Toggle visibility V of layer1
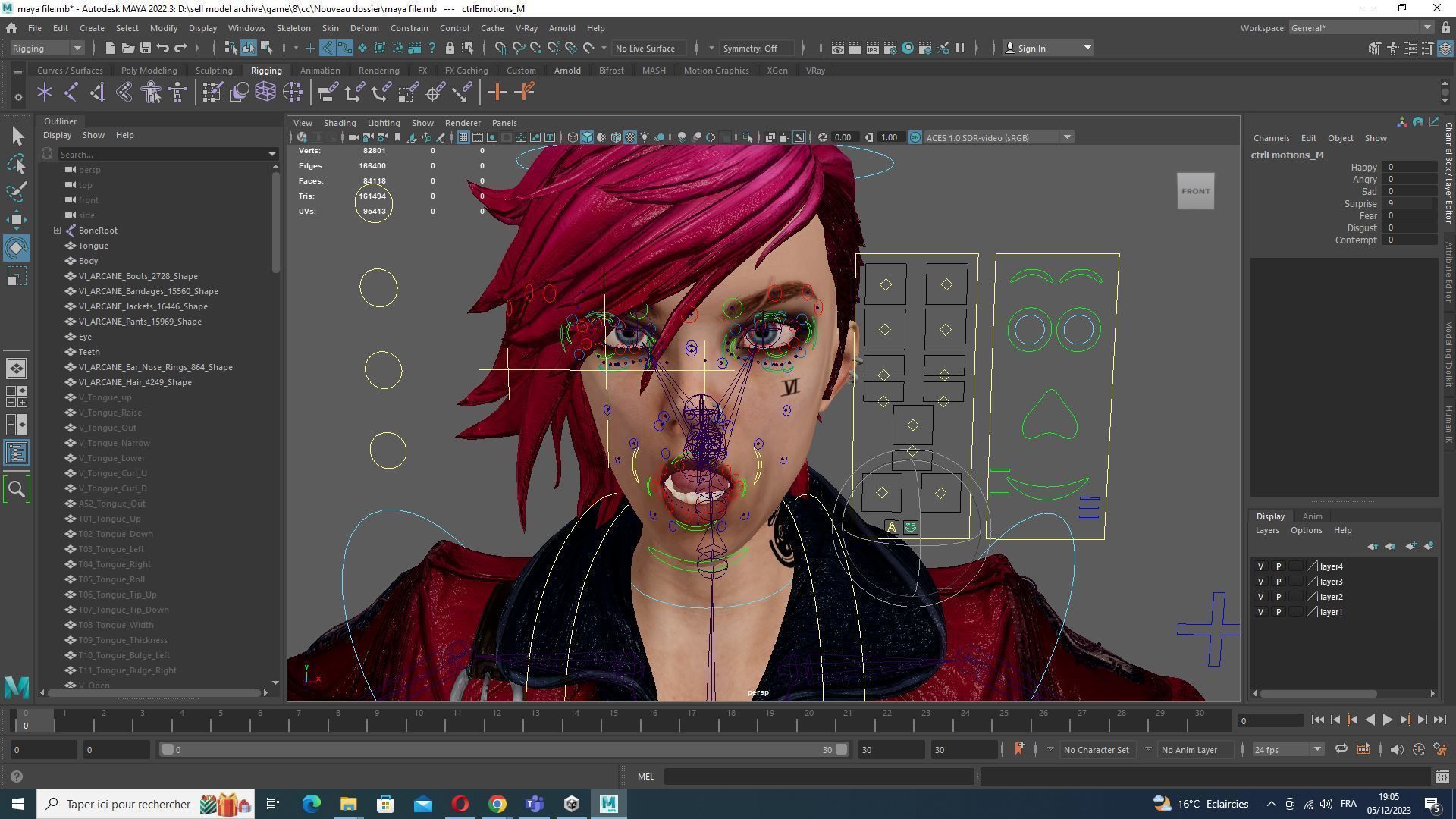Screen dimensions: 1456x819 click(x=1260, y=612)
